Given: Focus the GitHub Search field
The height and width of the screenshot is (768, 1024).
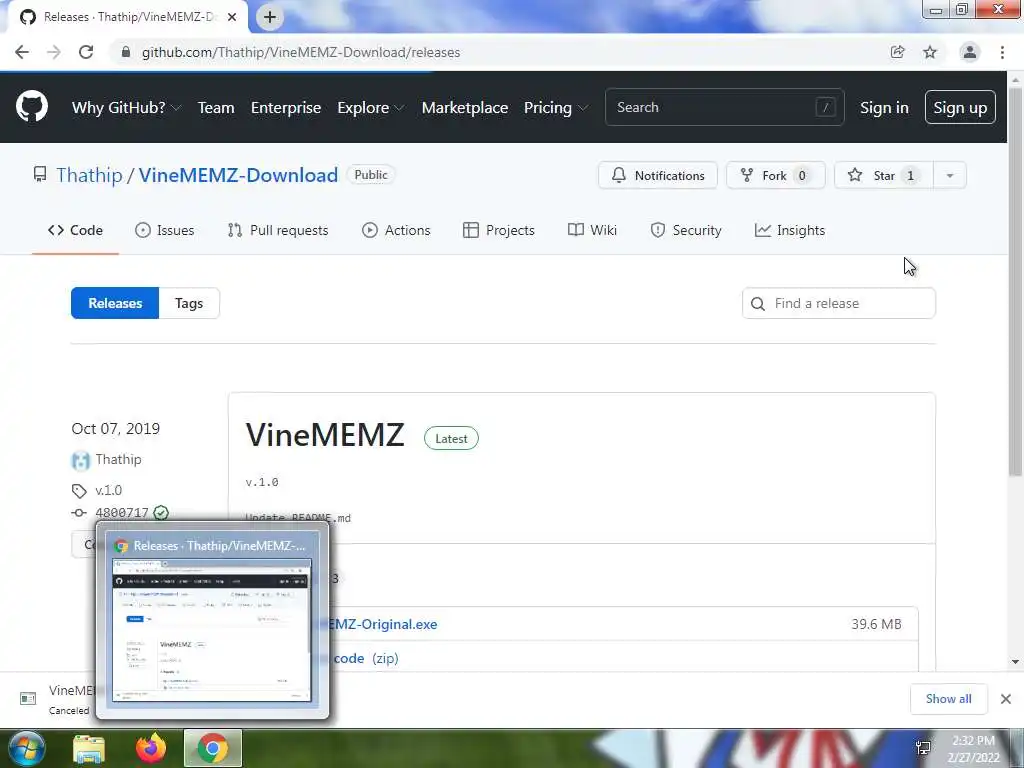Looking at the screenshot, I should point(724,107).
